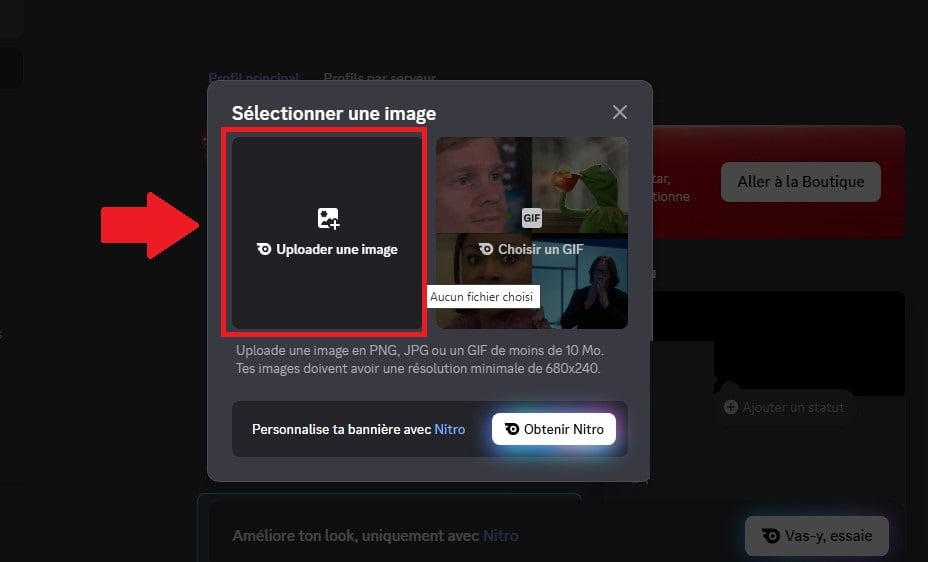Select the Kermit drinking tea GIF thumbnail
The image size is (928, 562).
580,185
